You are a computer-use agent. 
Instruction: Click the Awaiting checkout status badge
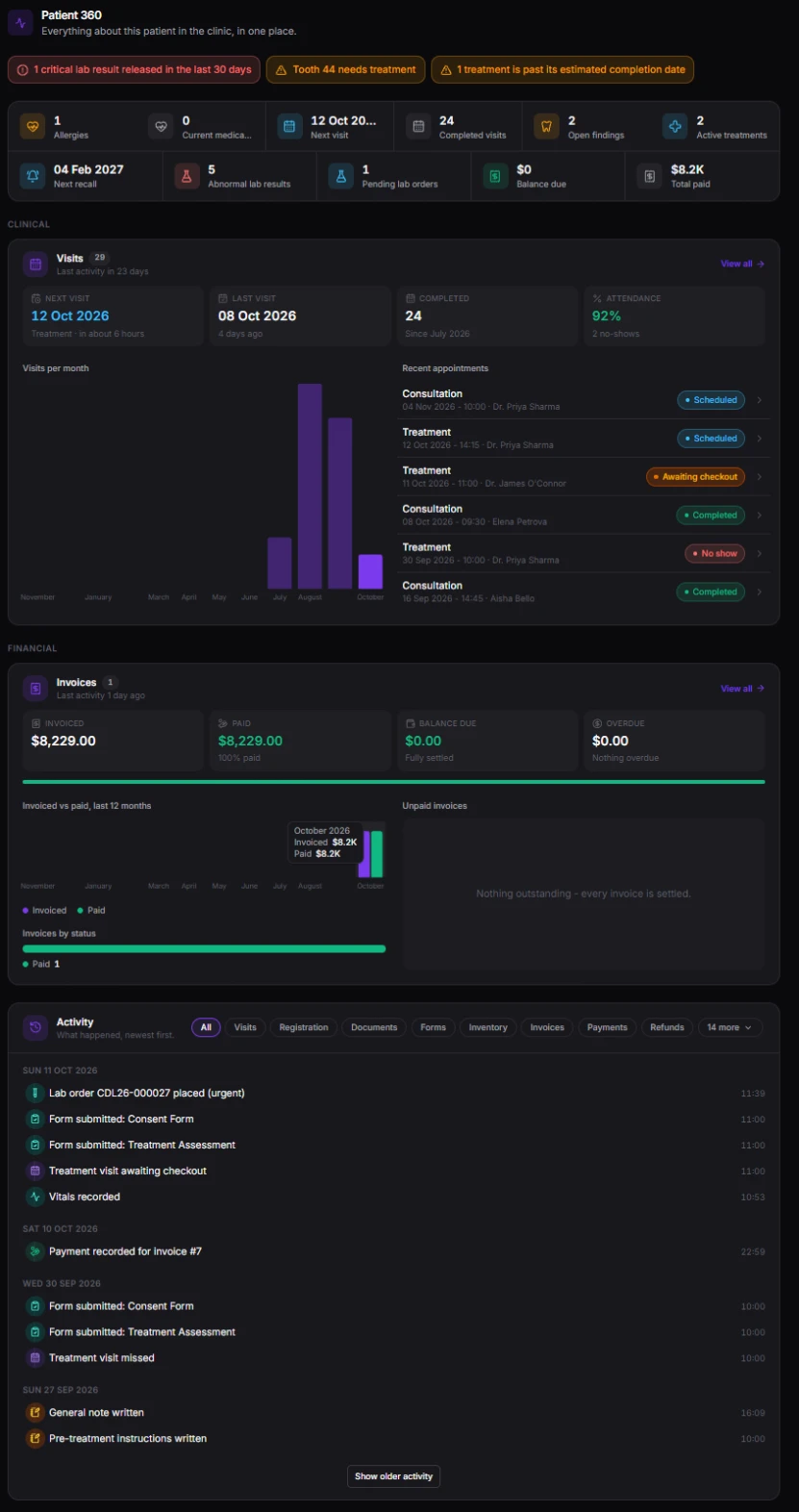click(x=696, y=477)
